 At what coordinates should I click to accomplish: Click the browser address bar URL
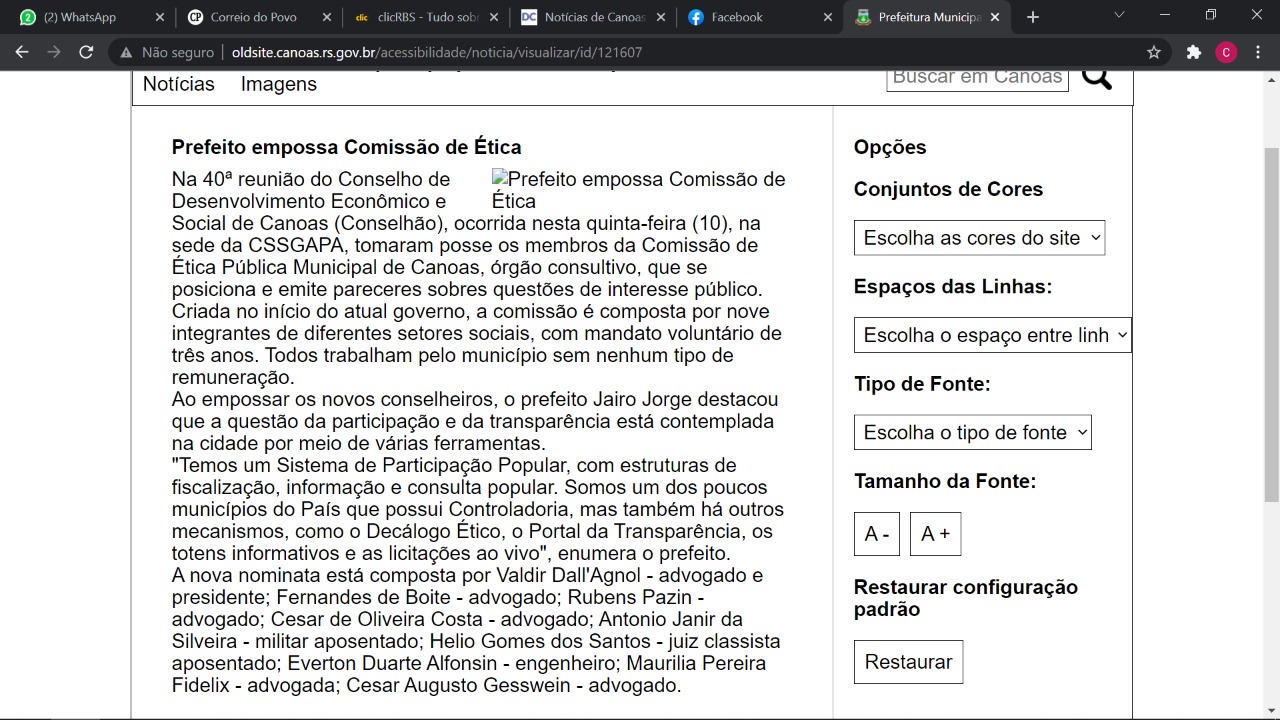437,52
